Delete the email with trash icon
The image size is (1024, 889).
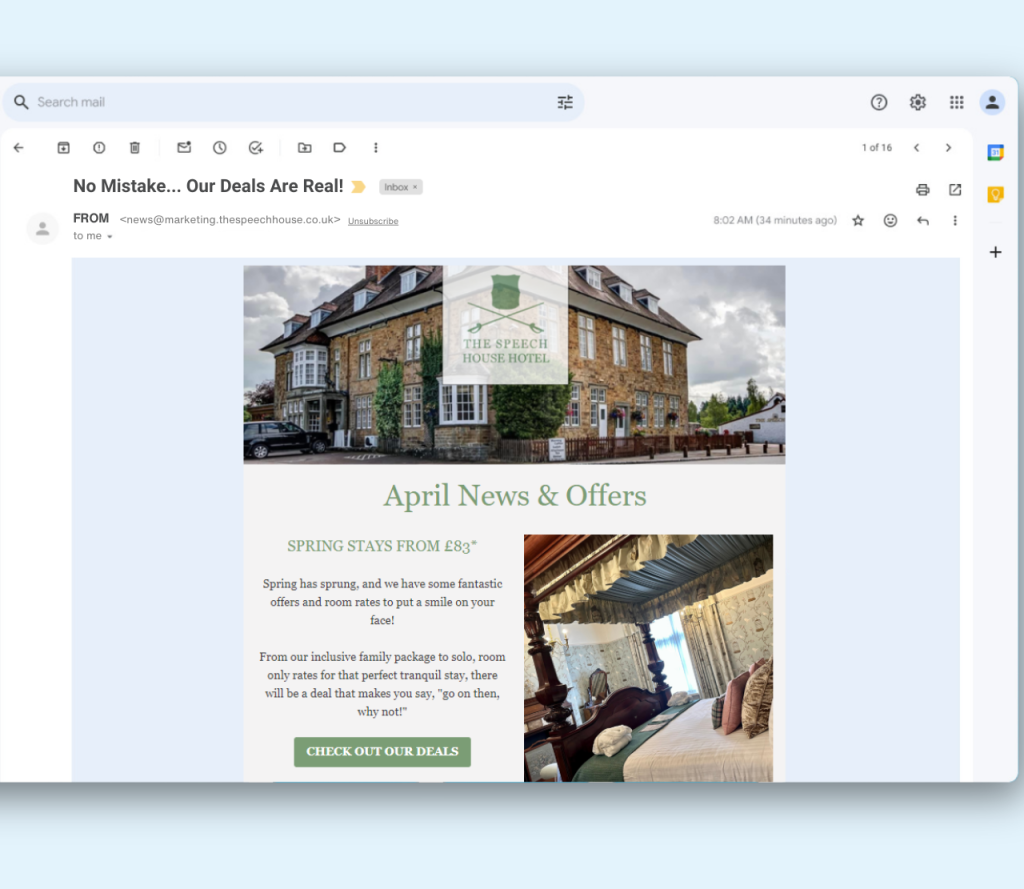[x=135, y=148]
